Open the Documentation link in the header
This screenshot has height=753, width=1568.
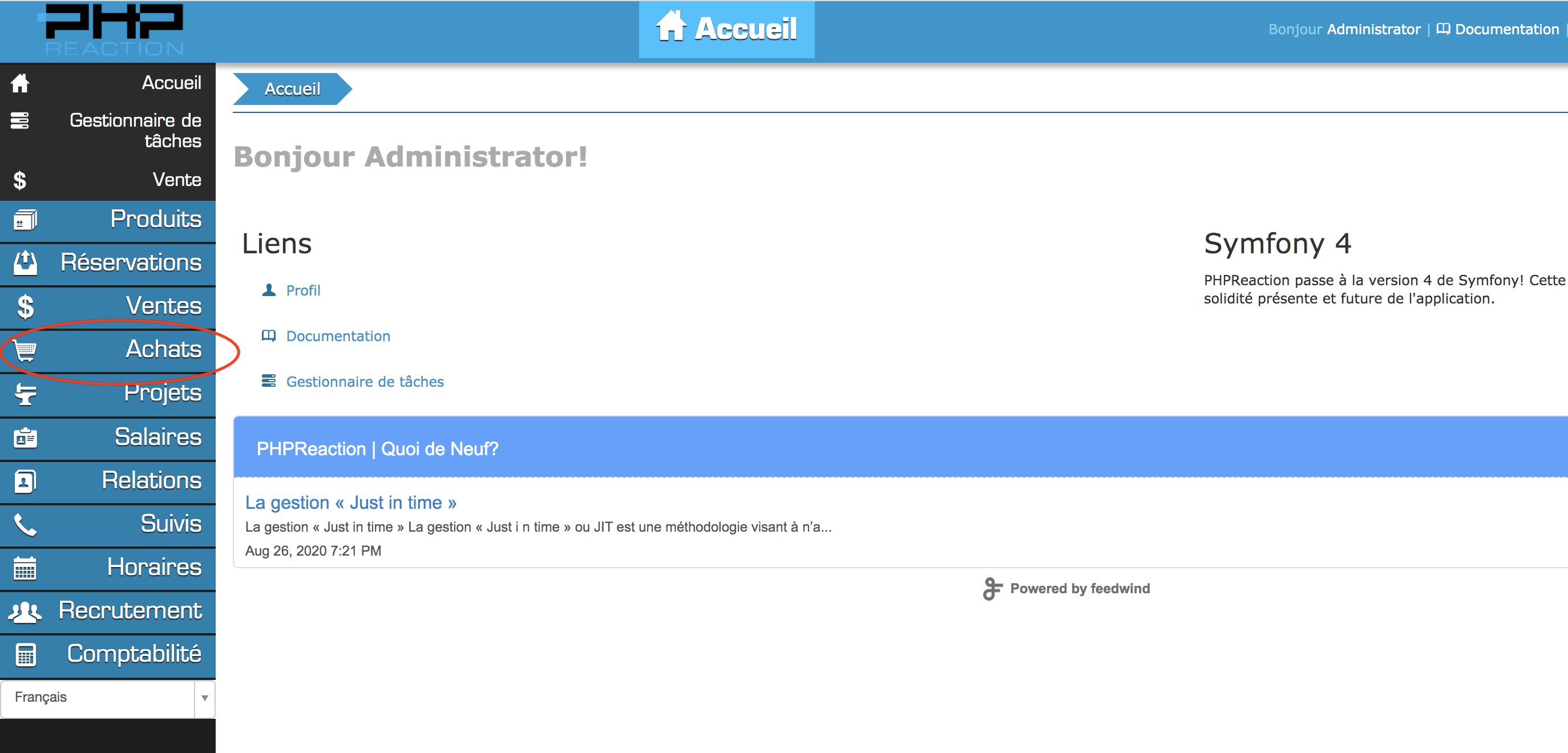(1506, 29)
